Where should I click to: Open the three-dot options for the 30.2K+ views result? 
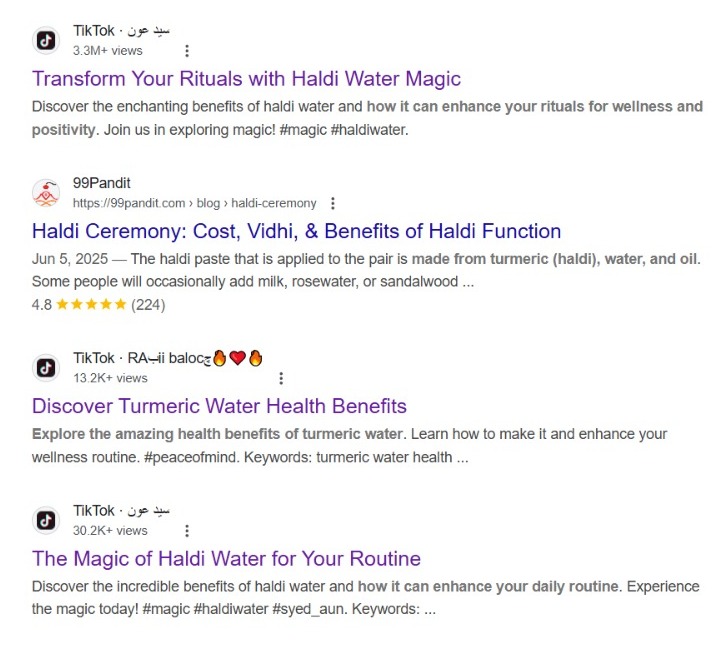[x=187, y=531]
